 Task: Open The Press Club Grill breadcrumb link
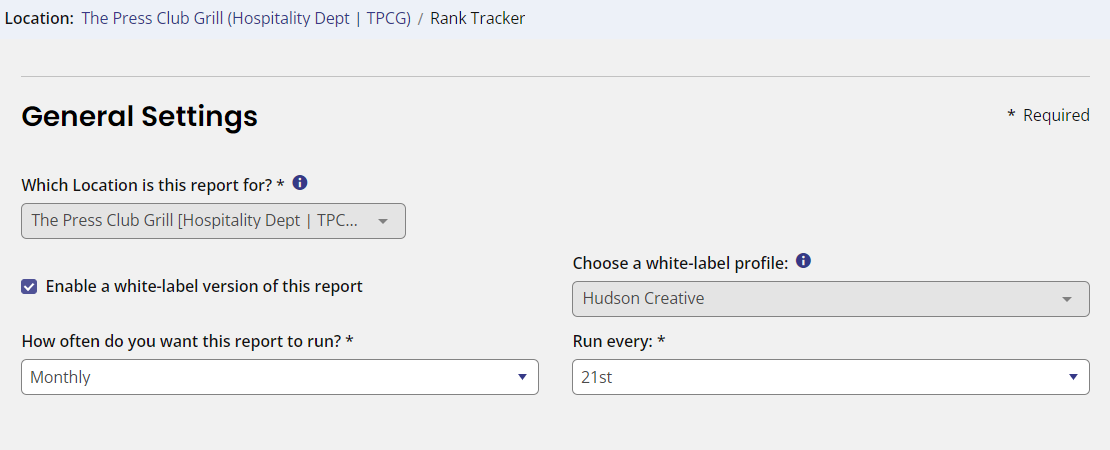click(x=246, y=18)
